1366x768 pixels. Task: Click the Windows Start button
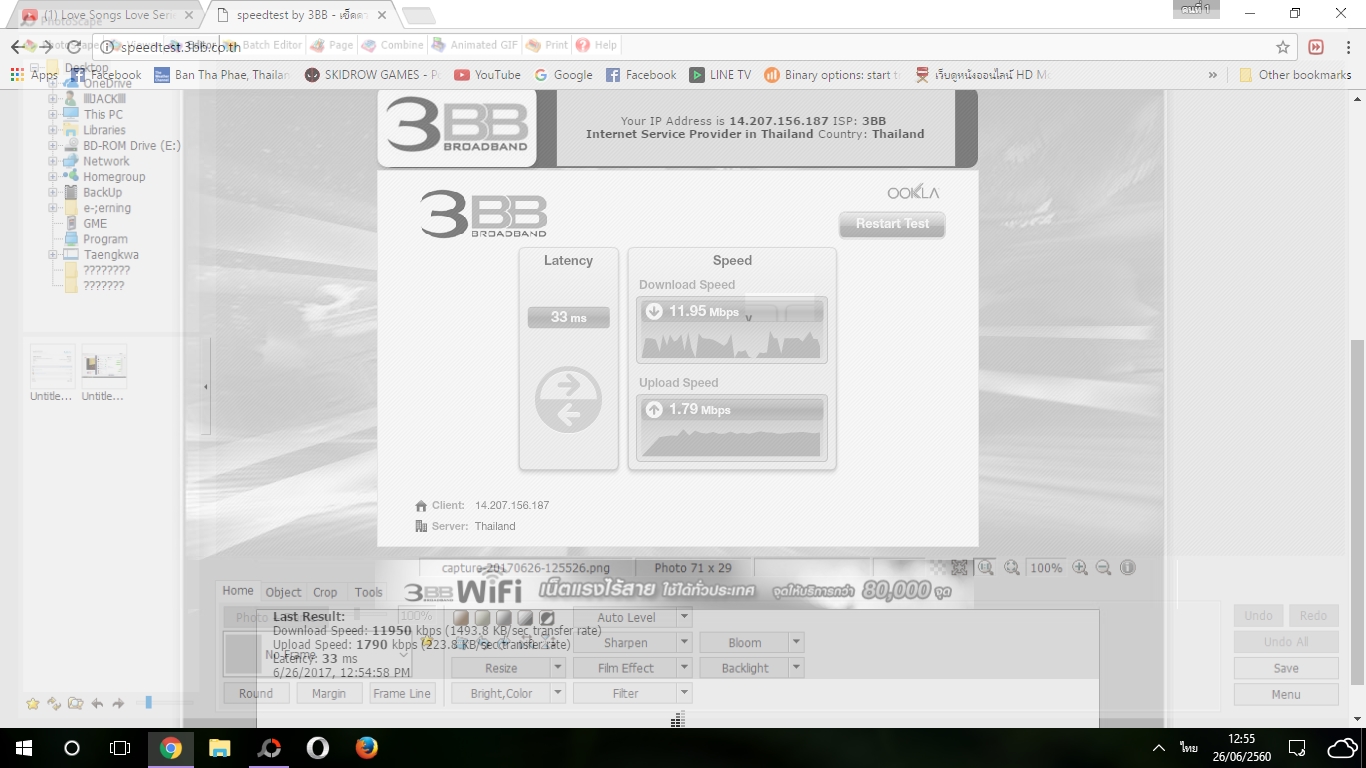pyautogui.click(x=24, y=748)
